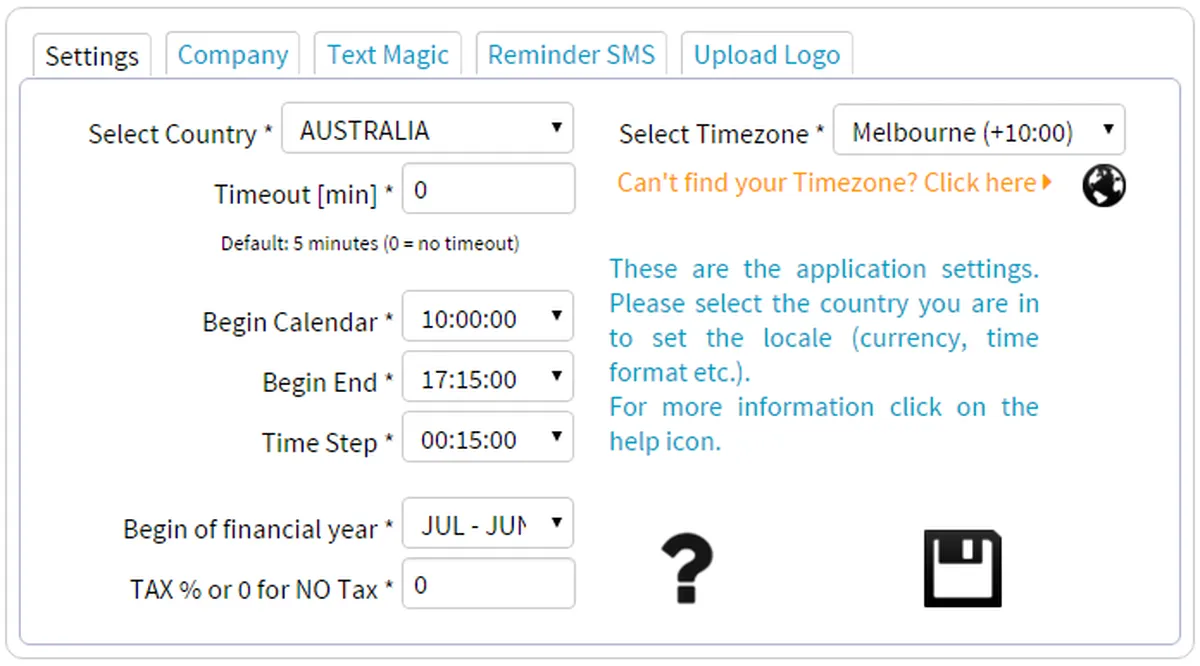Image resolution: width=1200 pixels, height=666 pixels.
Task: Click "Can't find your Timezone?" link
Action: tap(826, 183)
